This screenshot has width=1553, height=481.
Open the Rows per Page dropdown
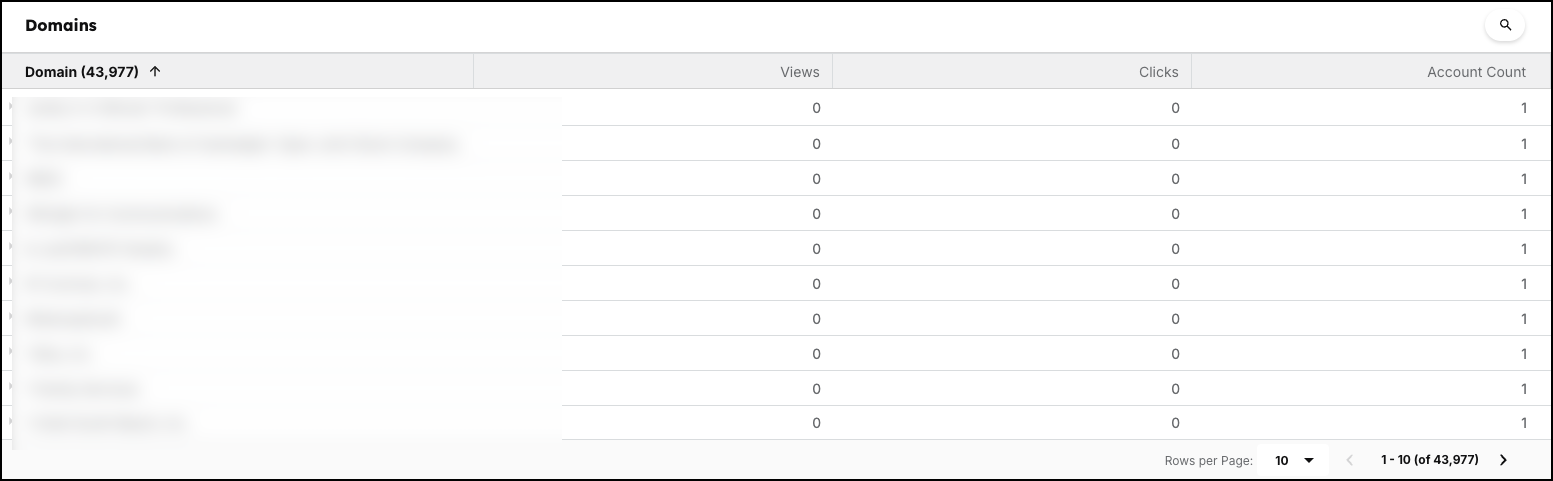pyautogui.click(x=1294, y=460)
